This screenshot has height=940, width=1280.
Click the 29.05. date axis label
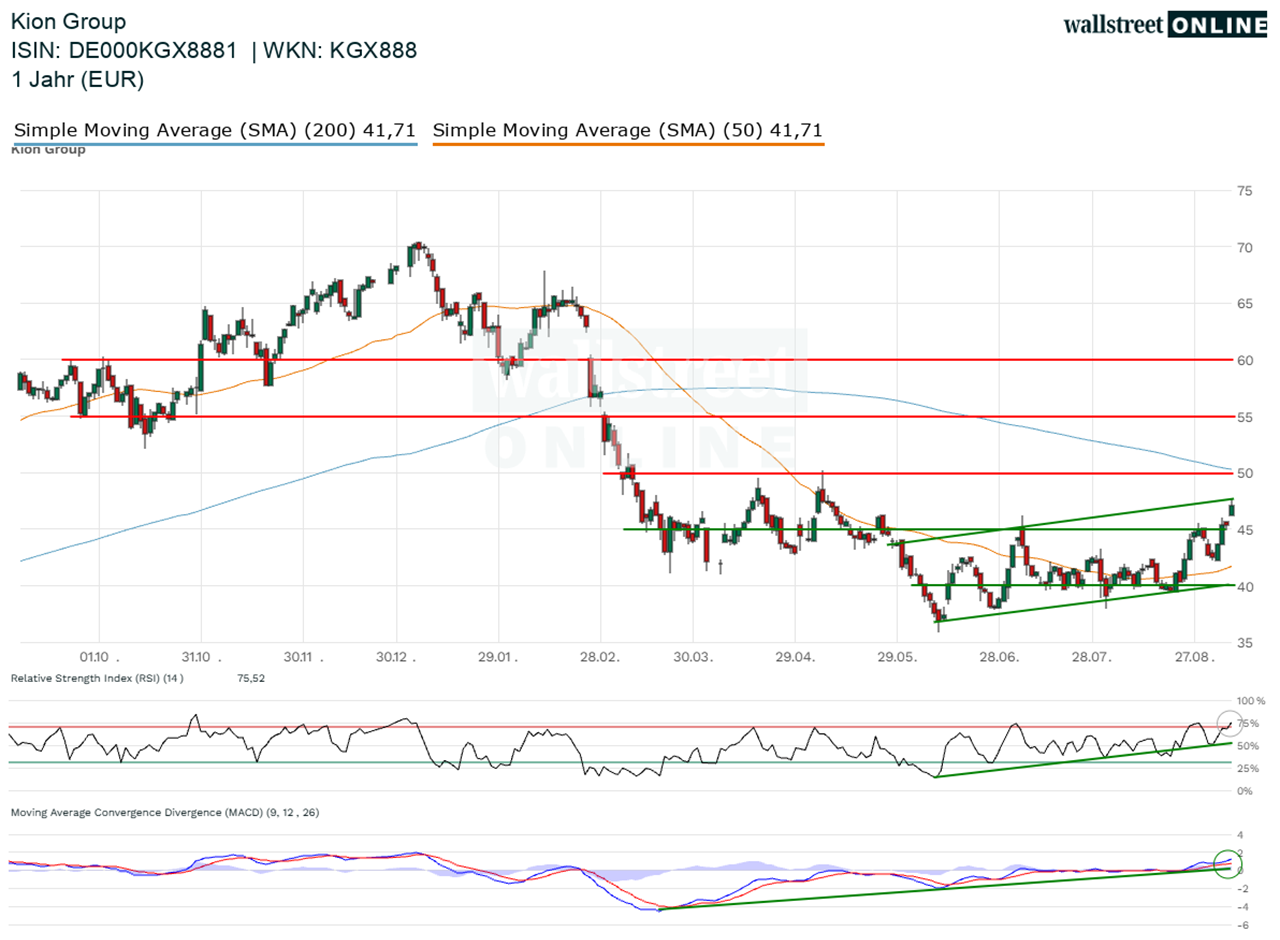[897, 657]
